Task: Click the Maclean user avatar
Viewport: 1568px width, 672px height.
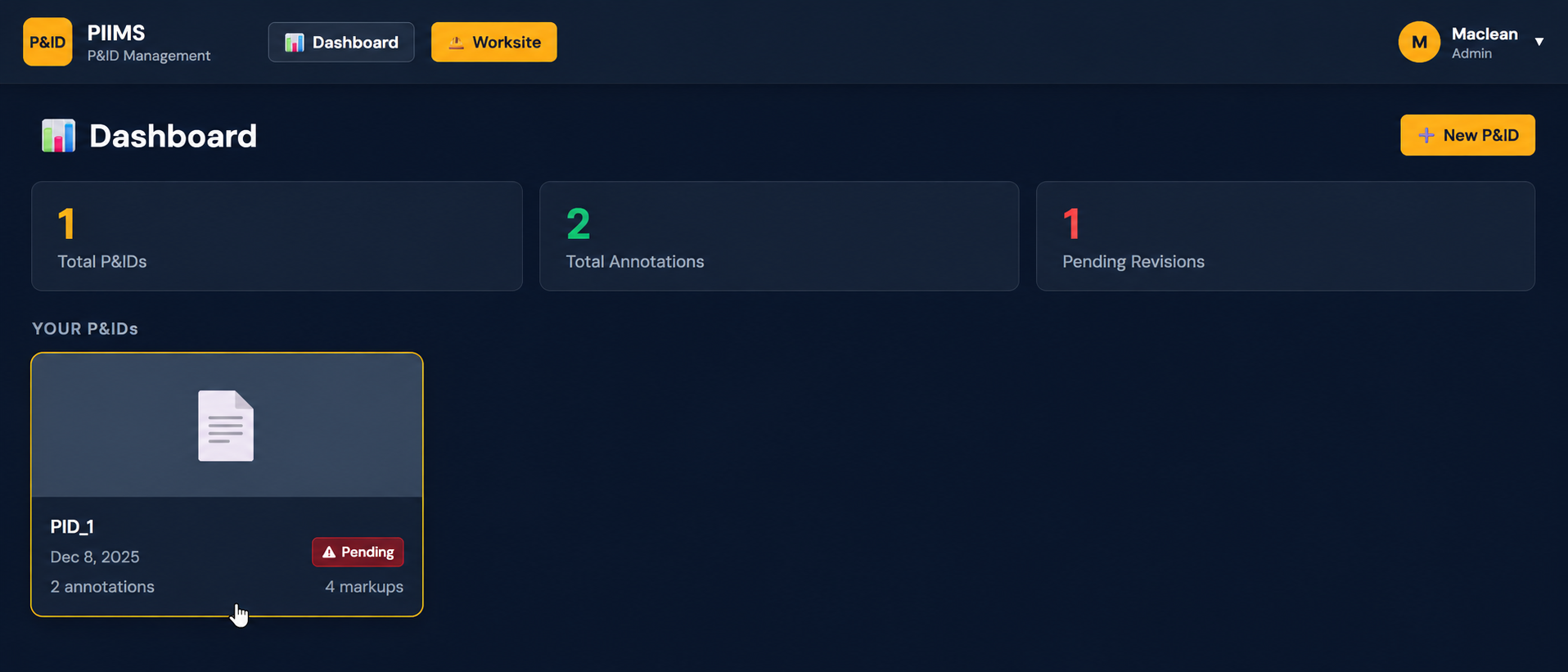Action: [1419, 42]
